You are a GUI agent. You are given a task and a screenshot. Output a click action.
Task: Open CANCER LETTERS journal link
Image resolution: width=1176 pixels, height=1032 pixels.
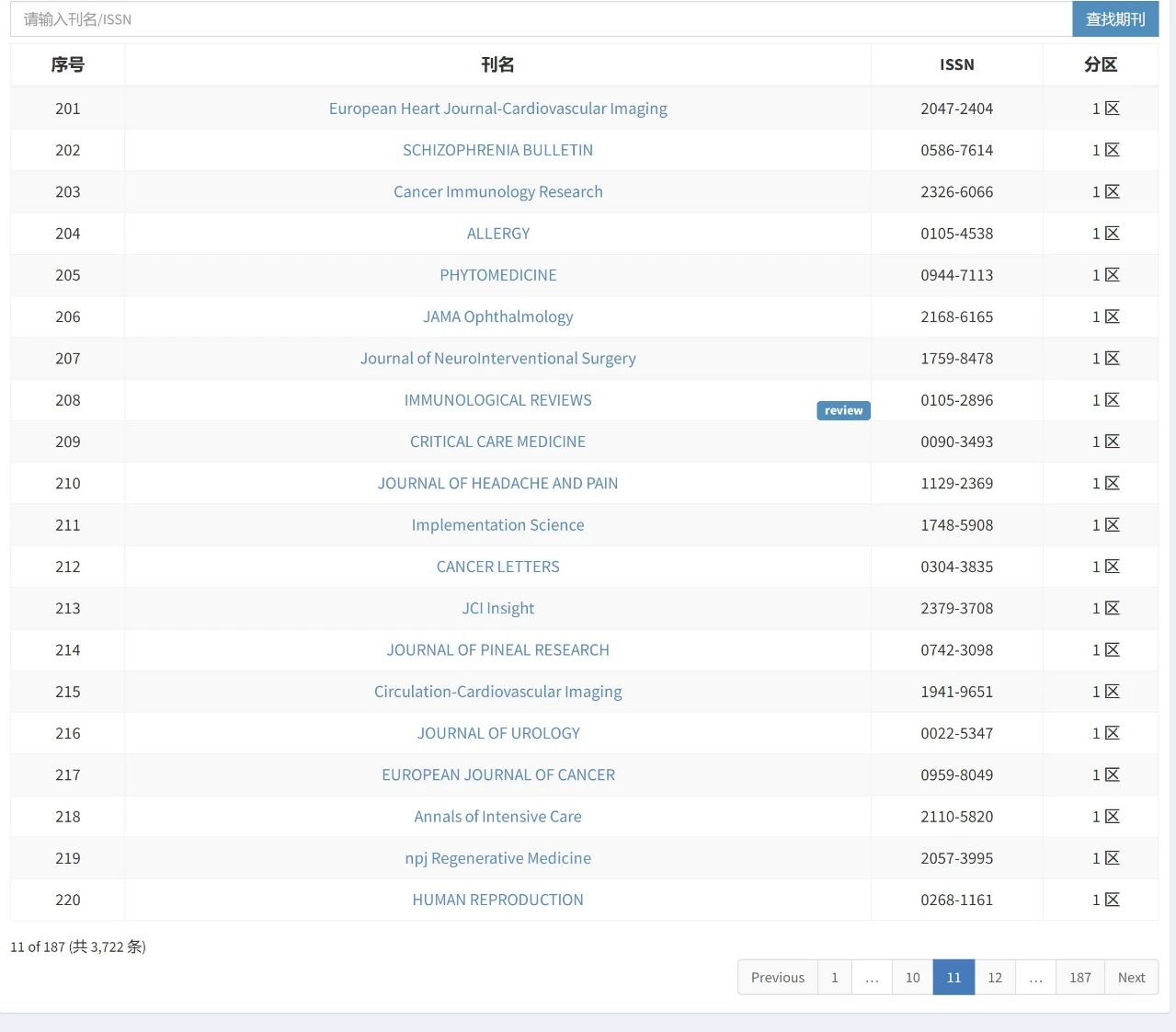click(497, 567)
